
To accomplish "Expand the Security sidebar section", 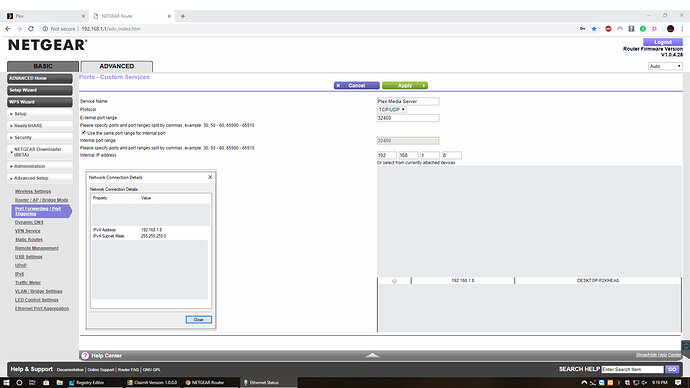I will (x=40, y=138).
